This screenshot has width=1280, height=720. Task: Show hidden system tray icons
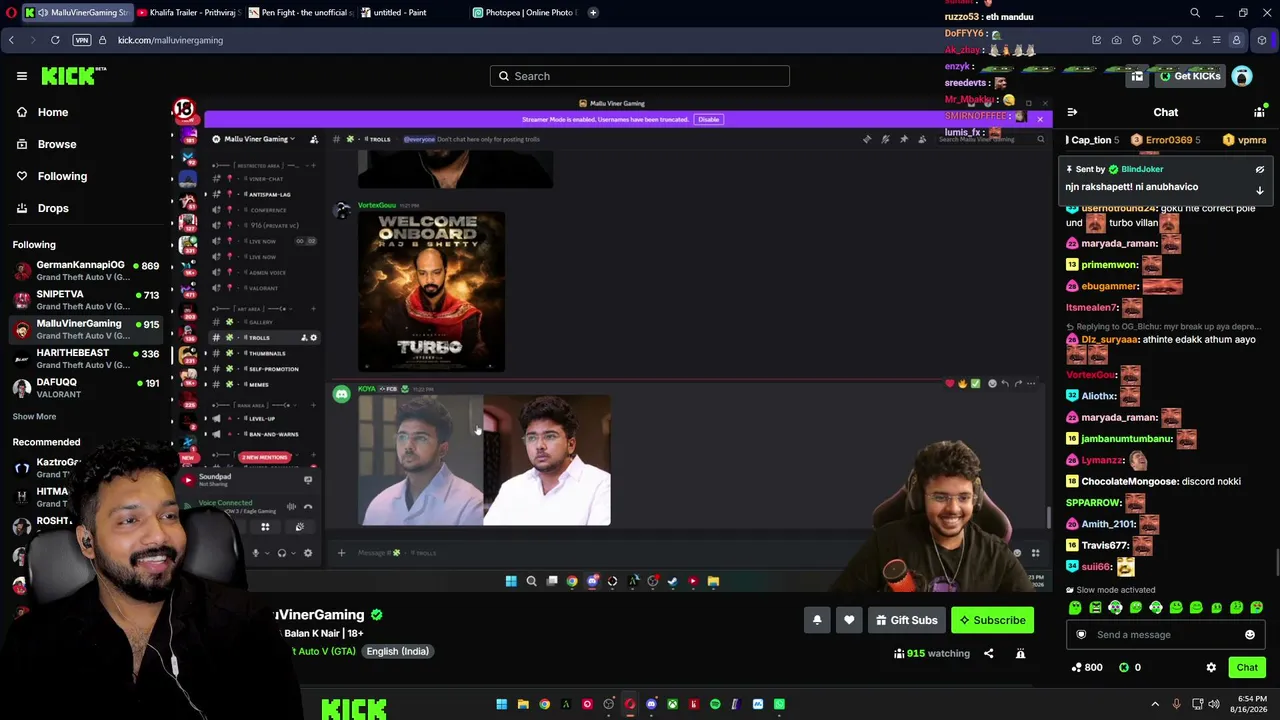coord(1155,704)
